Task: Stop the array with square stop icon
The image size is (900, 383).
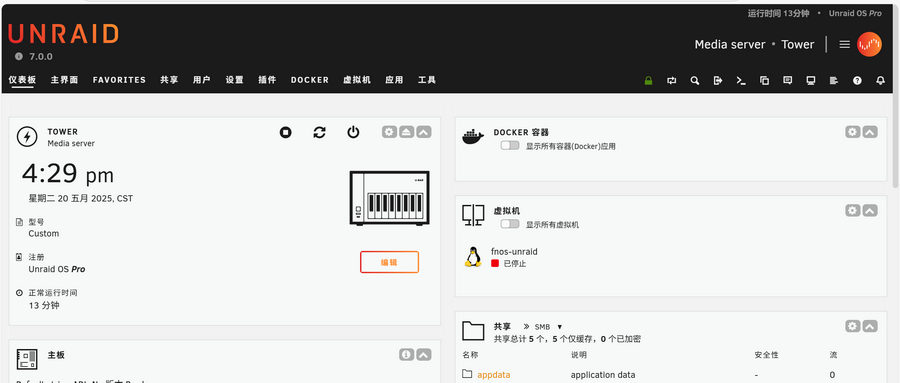Action: (x=285, y=133)
